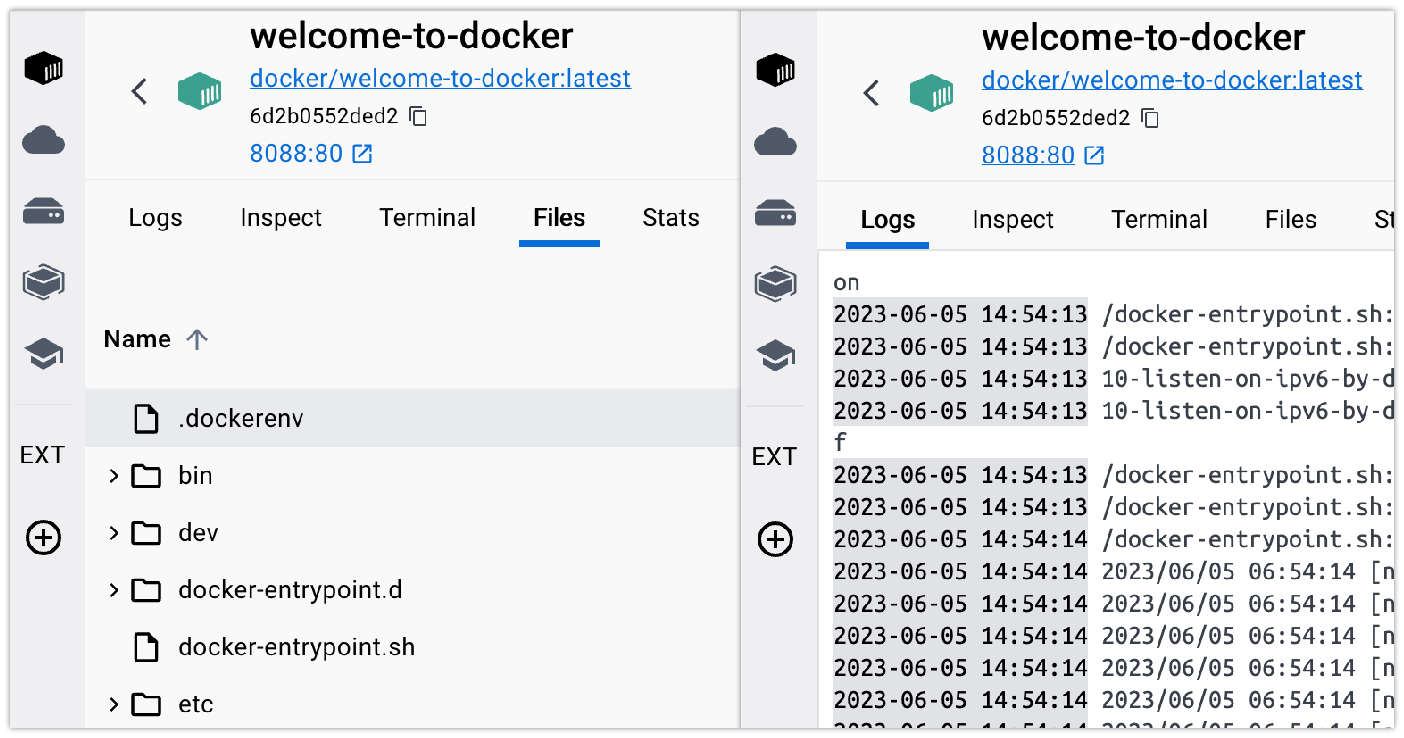The height and width of the screenshot is (738, 1404).
Task: Open Volumes drive icon in left window sidebar
Action: [x=44, y=212]
